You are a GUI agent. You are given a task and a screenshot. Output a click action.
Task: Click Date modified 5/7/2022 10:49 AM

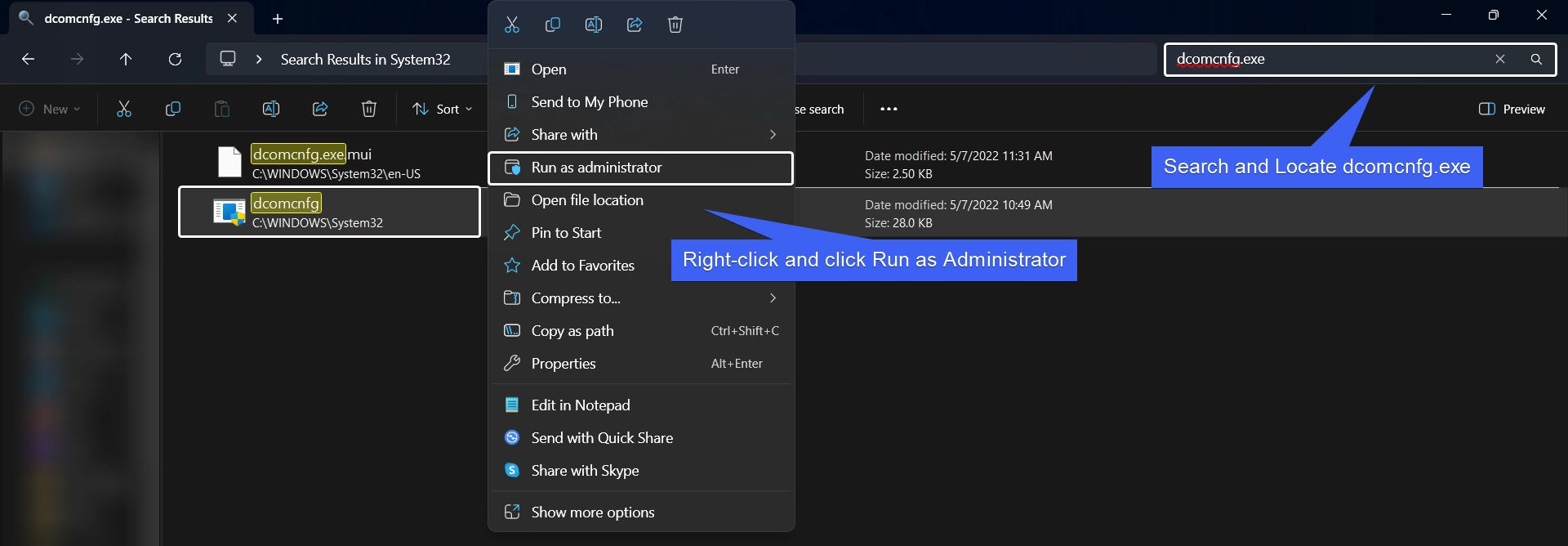[959, 204]
